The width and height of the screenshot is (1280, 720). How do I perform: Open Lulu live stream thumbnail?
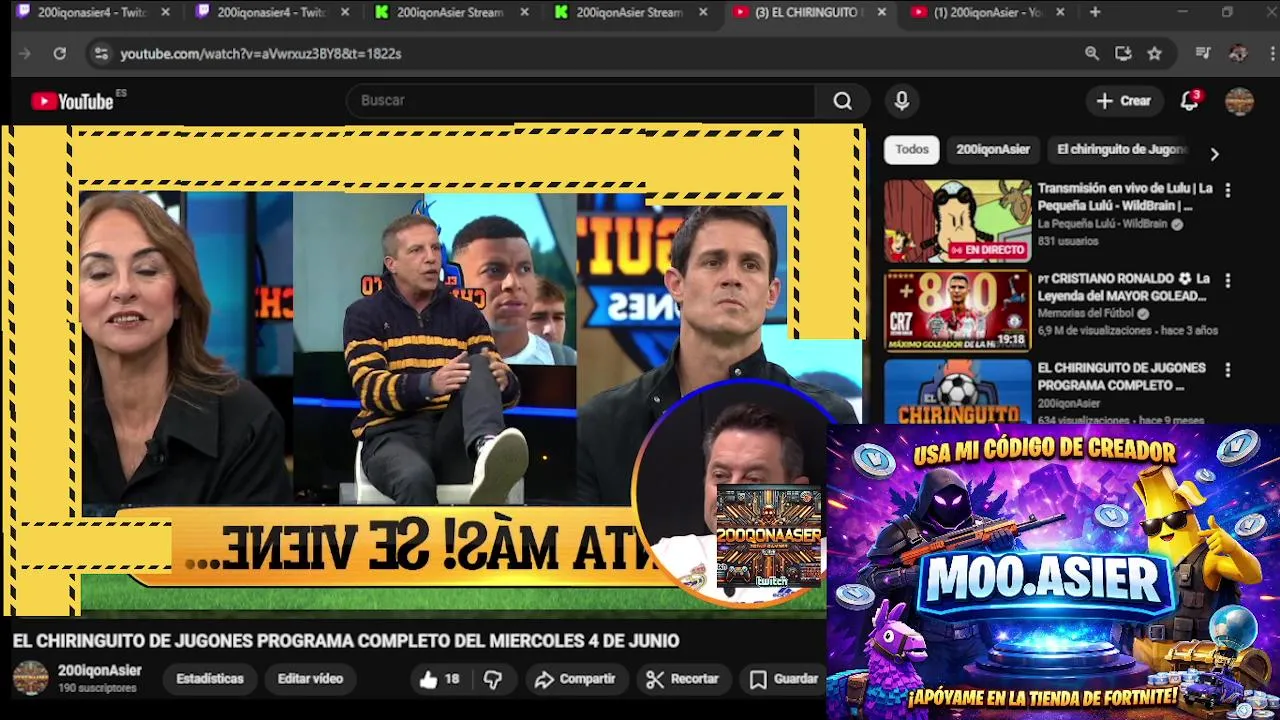pos(957,221)
